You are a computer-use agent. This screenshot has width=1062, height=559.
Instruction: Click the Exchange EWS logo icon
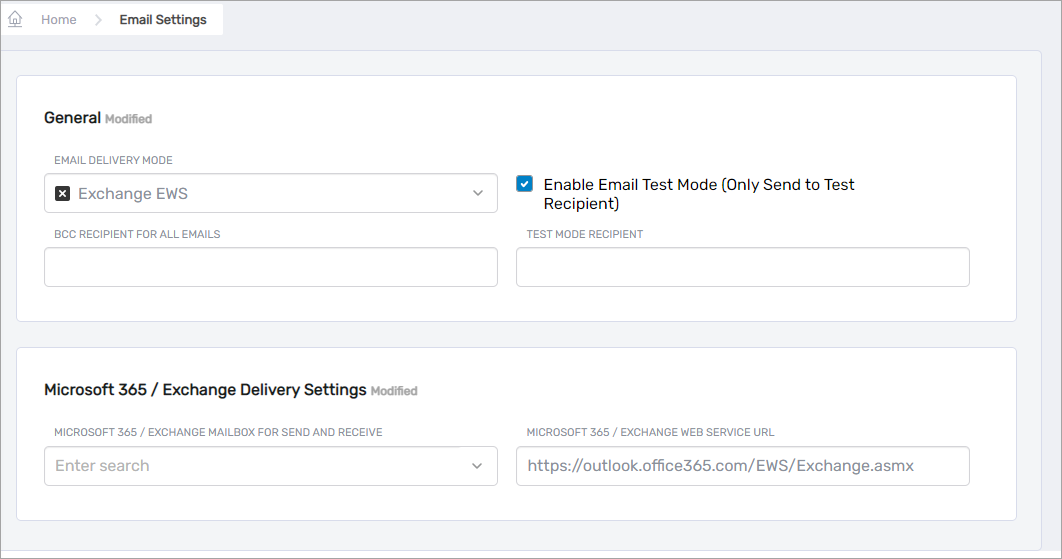coord(62,194)
